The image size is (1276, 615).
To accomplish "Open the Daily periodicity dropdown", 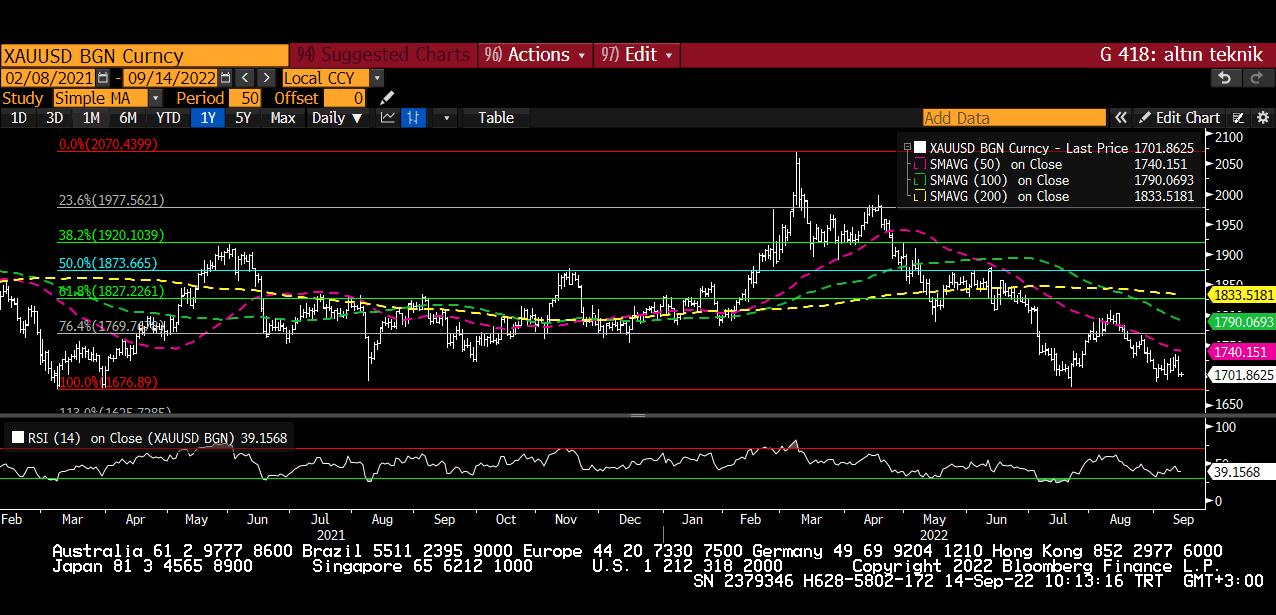I will [336, 118].
